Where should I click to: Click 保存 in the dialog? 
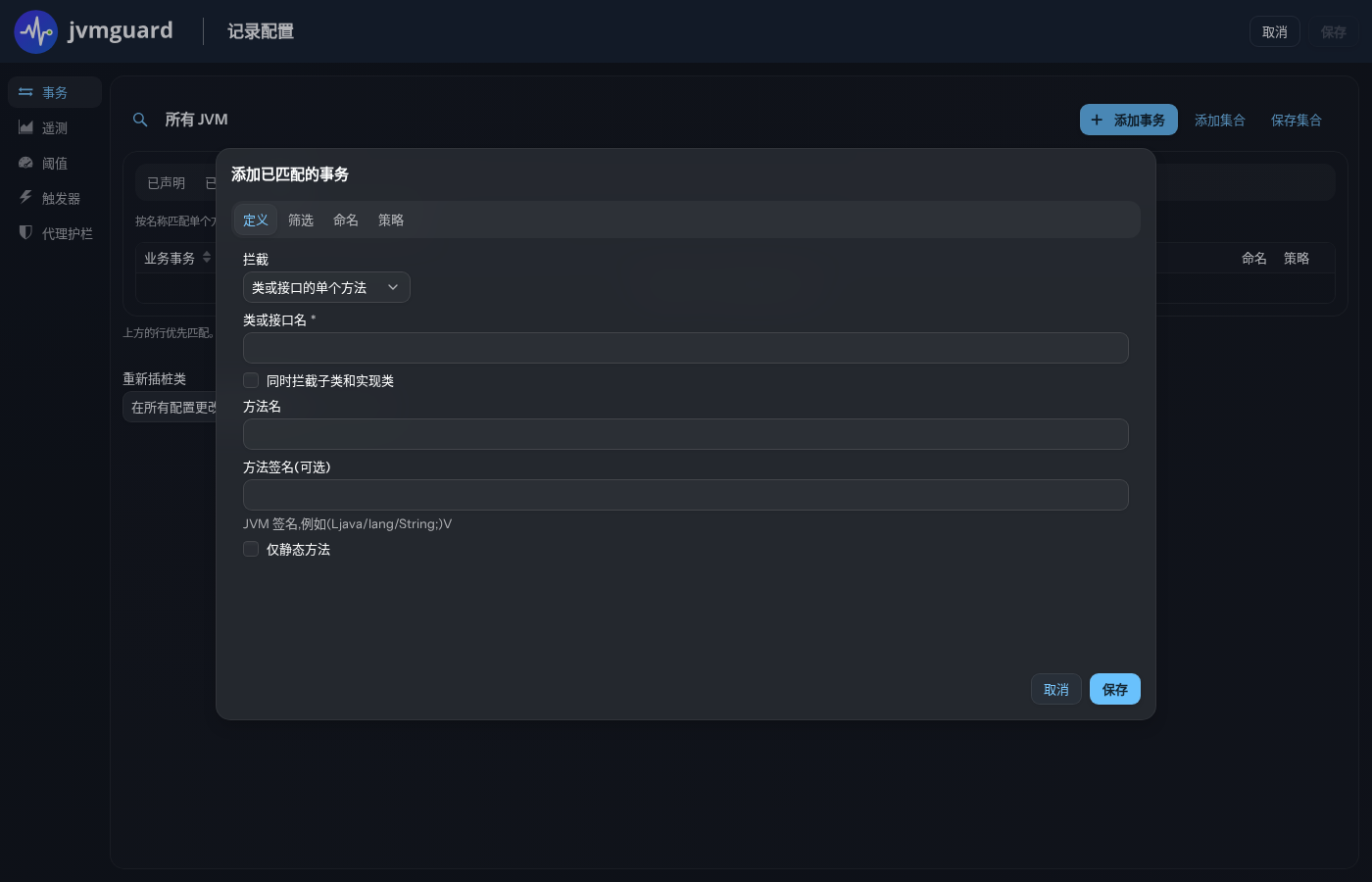pos(1115,689)
